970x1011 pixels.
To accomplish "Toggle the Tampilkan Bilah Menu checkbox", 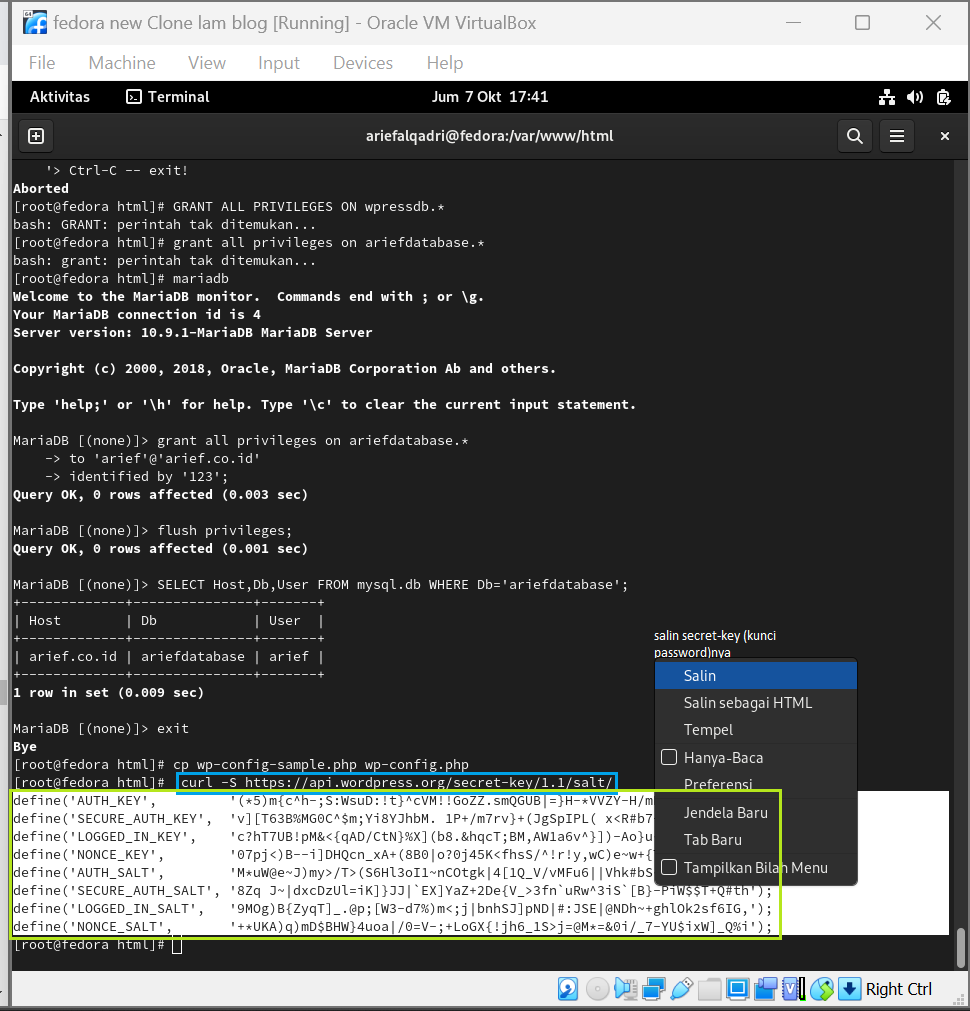I will (669, 867).
